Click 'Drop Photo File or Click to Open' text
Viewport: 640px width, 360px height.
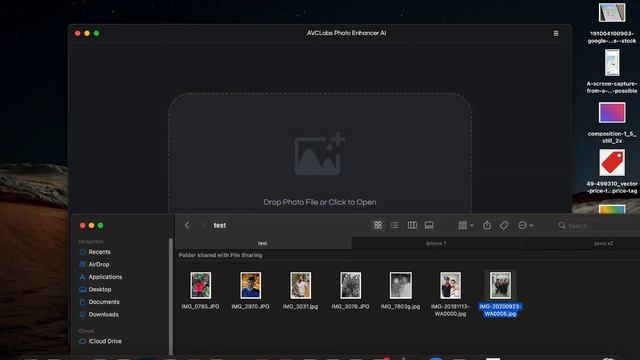point(320,202)
